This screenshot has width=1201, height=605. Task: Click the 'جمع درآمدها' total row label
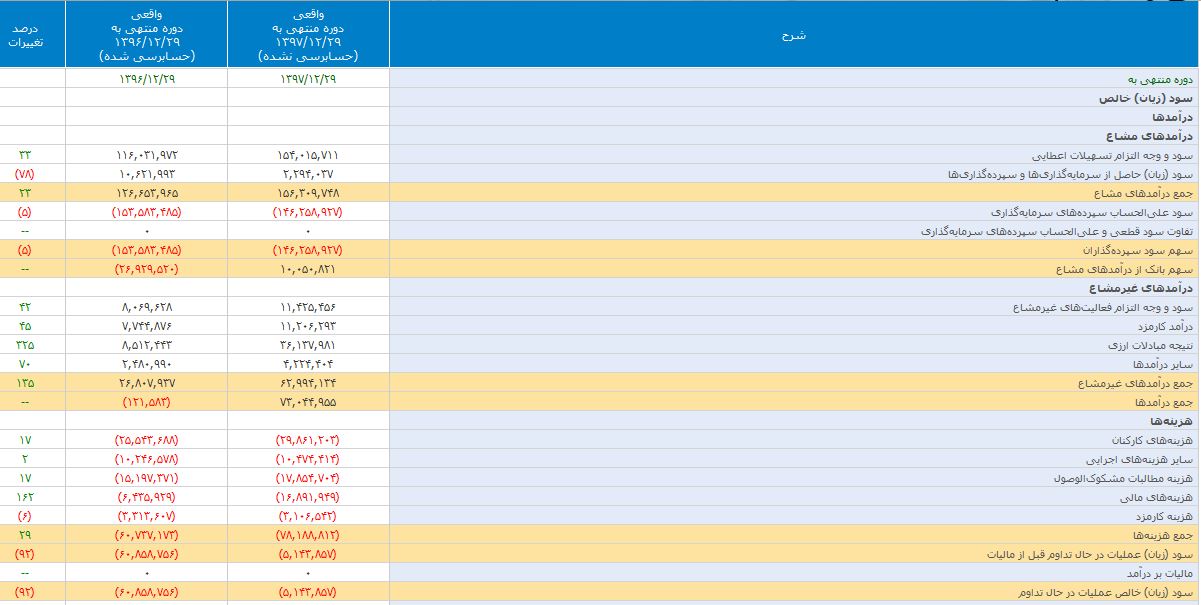pyautogui.click(x=1166, y=402)
